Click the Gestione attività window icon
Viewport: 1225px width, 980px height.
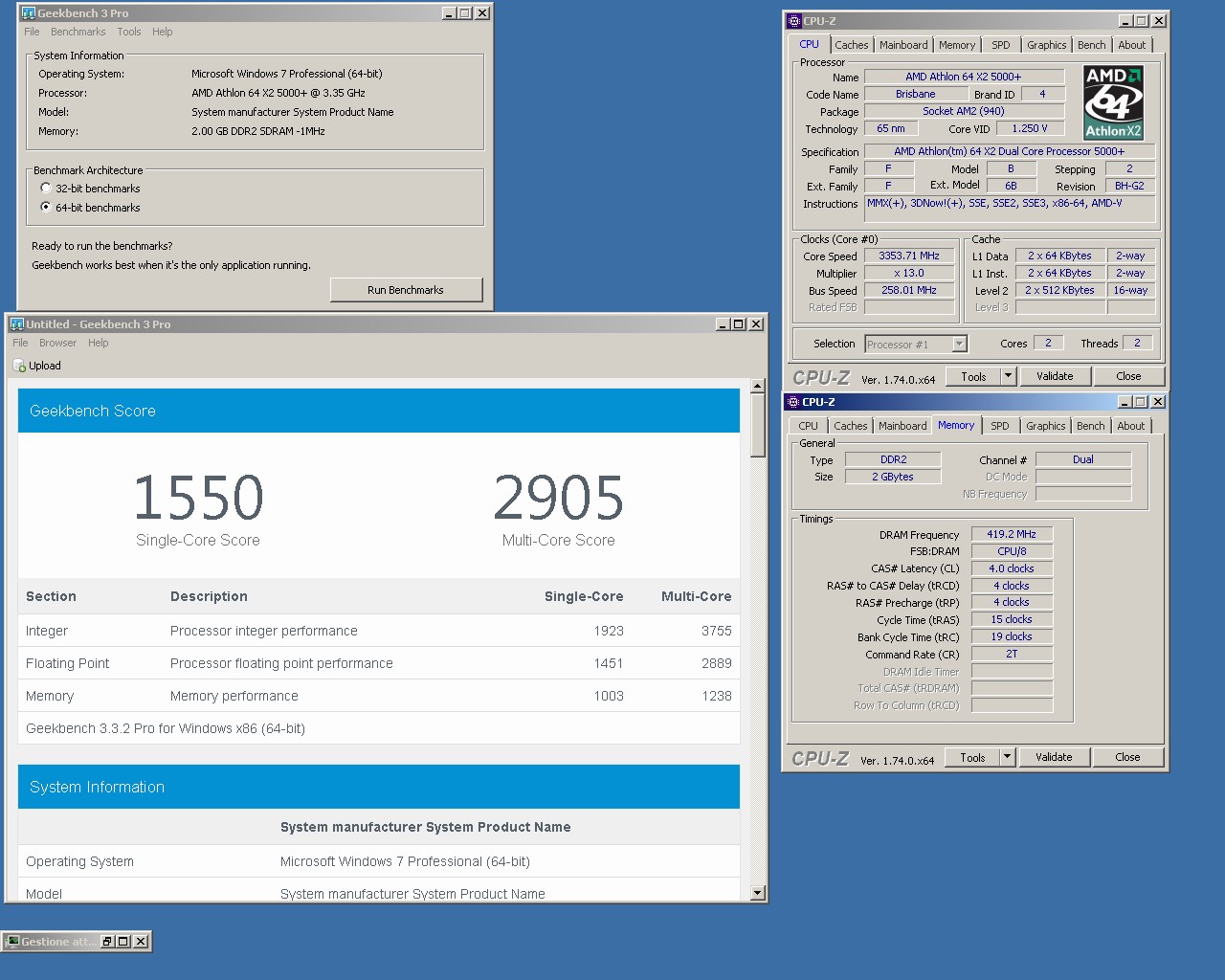pyautogui.click(x=12, y=942)
